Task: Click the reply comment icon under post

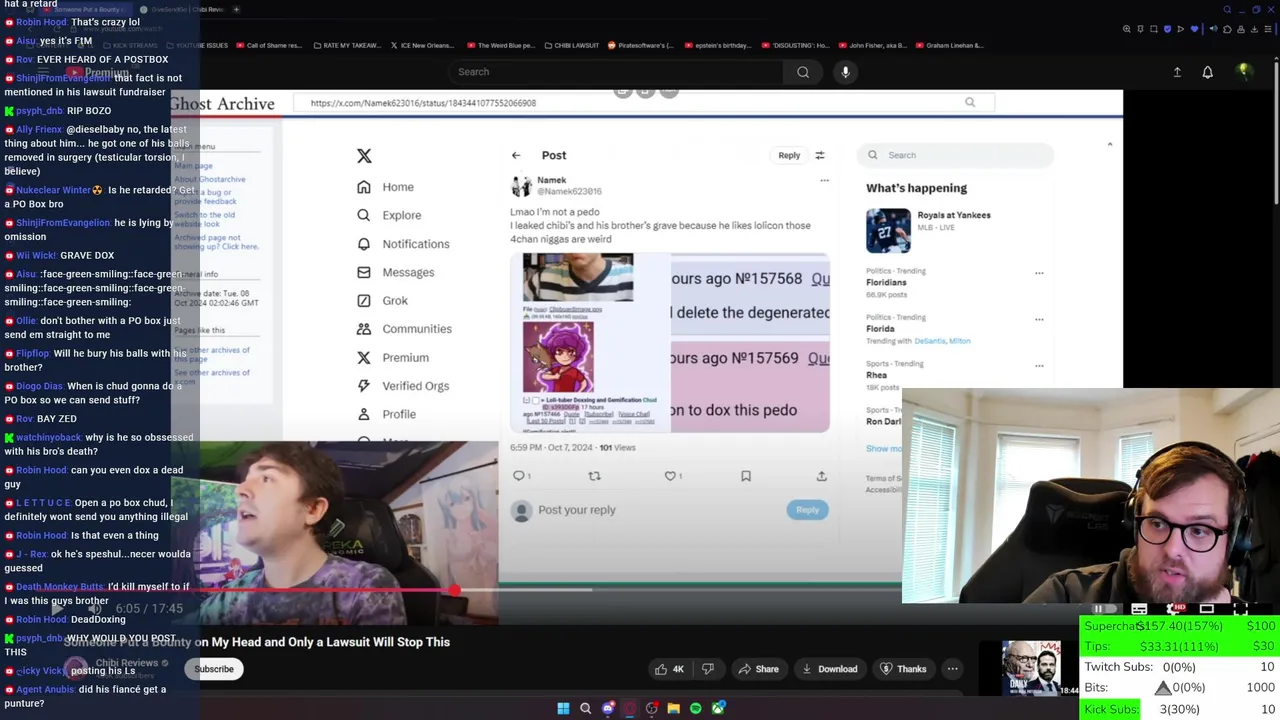Action: [x=520, y=476]
